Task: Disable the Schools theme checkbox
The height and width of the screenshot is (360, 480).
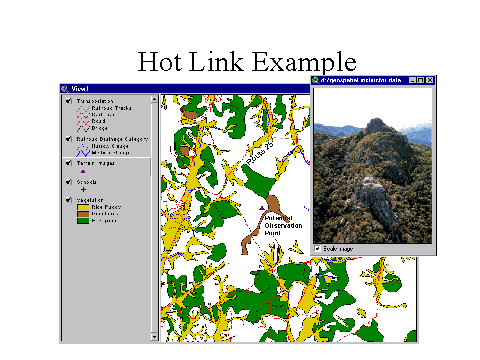Action: point(69,182)
